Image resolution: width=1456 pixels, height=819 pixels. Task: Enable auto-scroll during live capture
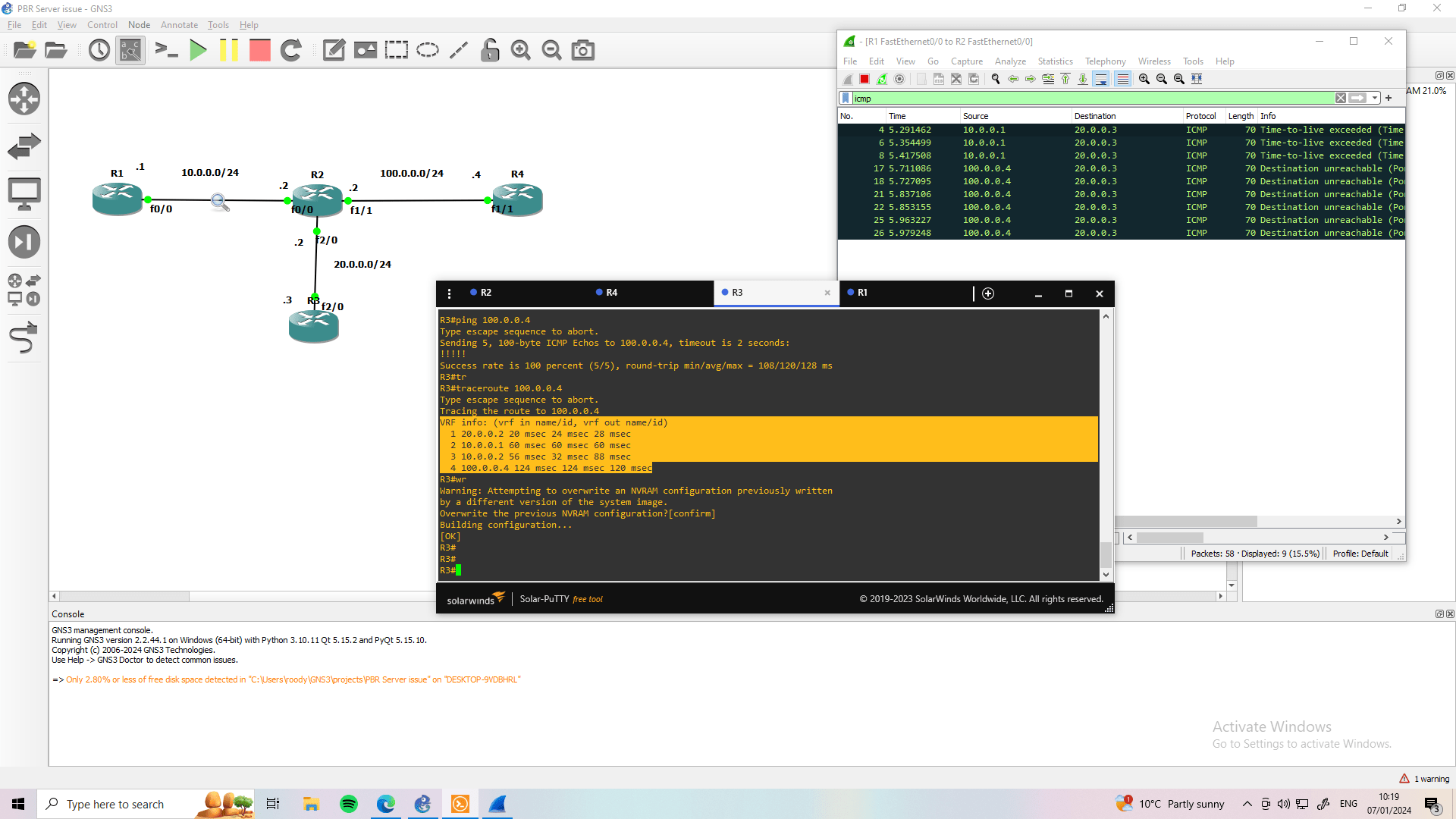1101,79
